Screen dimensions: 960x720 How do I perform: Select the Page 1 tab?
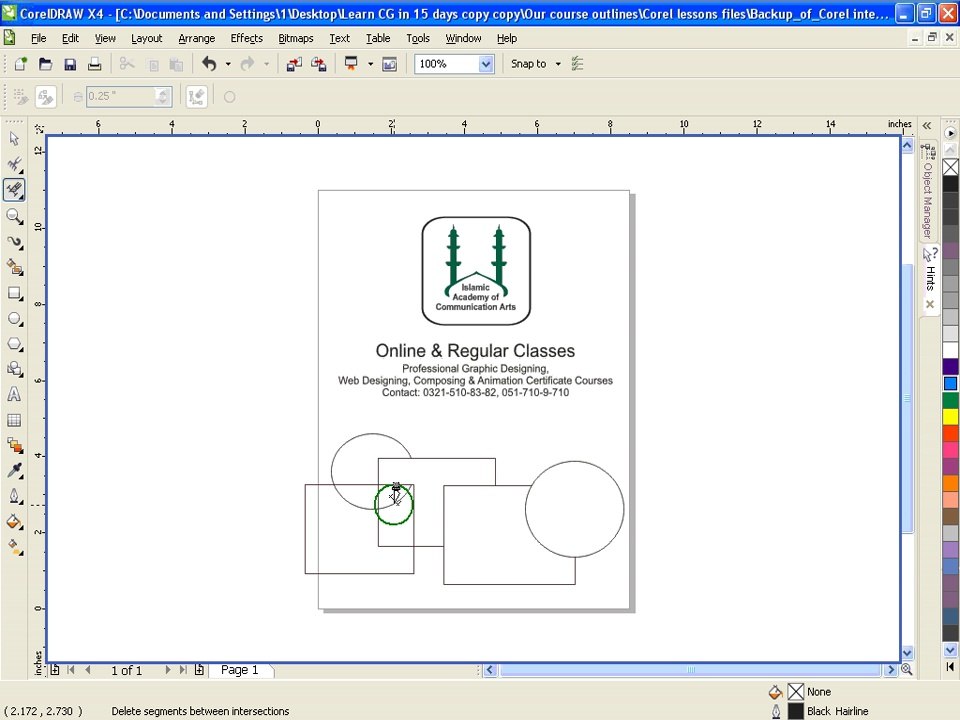[x=239, y=670]
